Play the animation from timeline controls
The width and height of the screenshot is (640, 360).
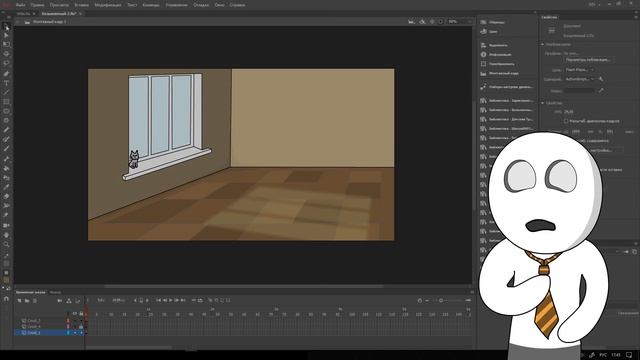(x=171, y=300)
